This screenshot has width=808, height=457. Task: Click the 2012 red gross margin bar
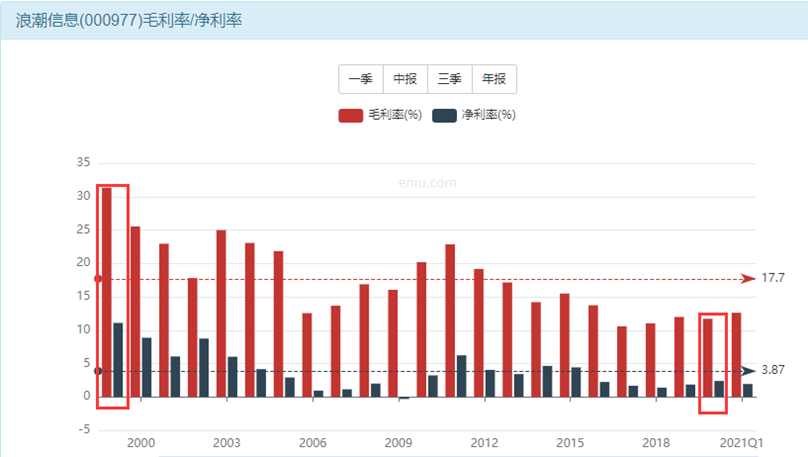point(479,333)
